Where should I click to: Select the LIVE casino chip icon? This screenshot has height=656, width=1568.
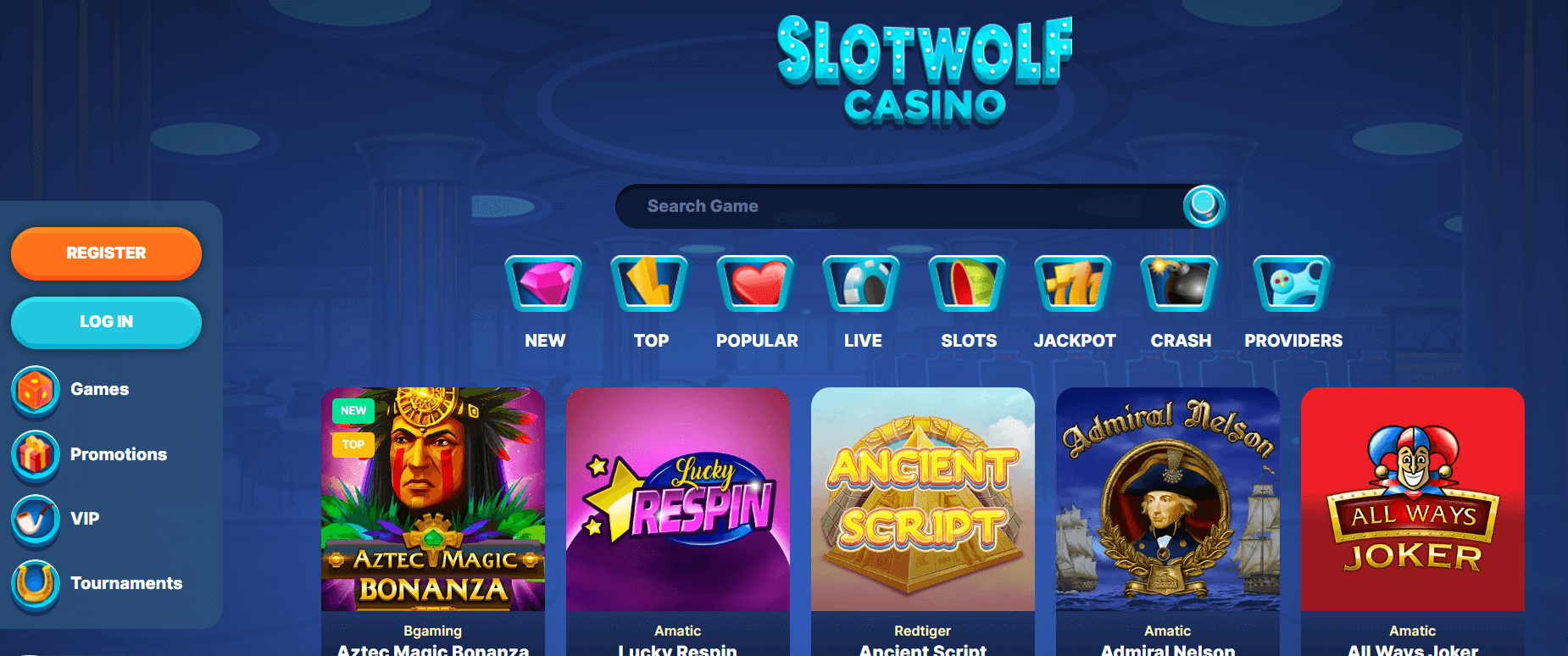(862, 283)
